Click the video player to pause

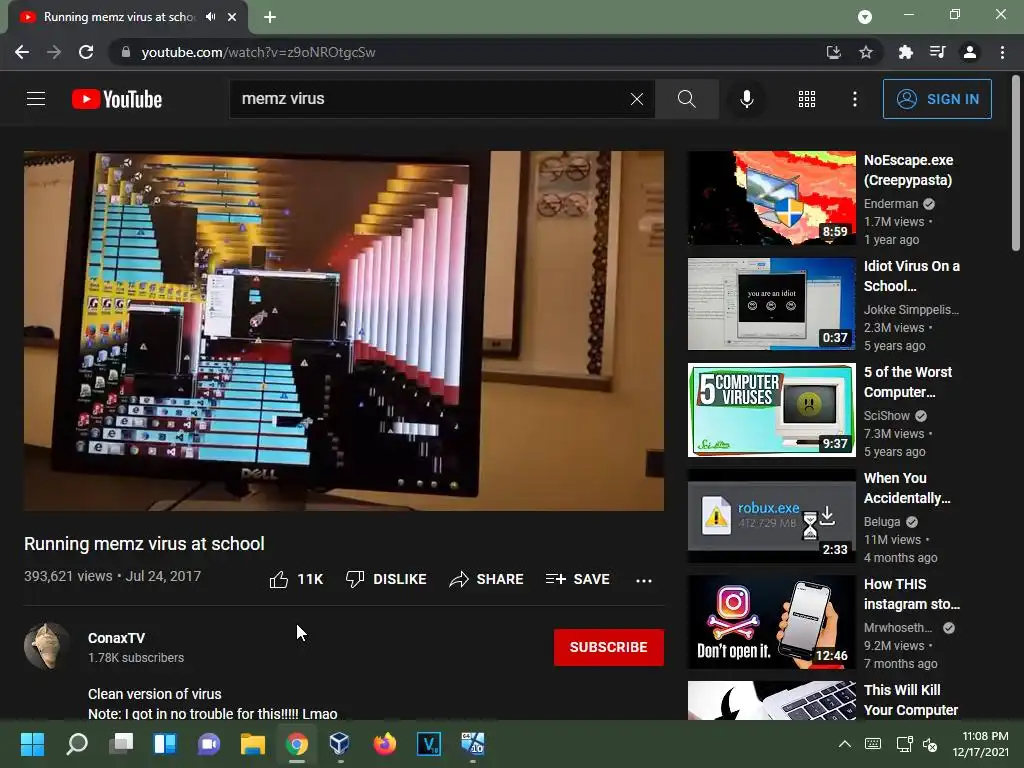click(344, 330)
